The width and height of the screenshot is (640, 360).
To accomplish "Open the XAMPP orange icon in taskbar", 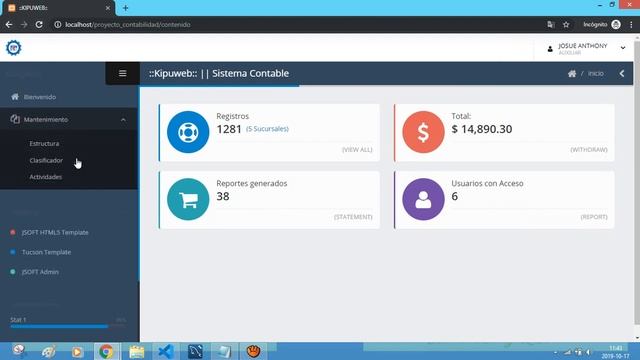I will coord(253,351).
